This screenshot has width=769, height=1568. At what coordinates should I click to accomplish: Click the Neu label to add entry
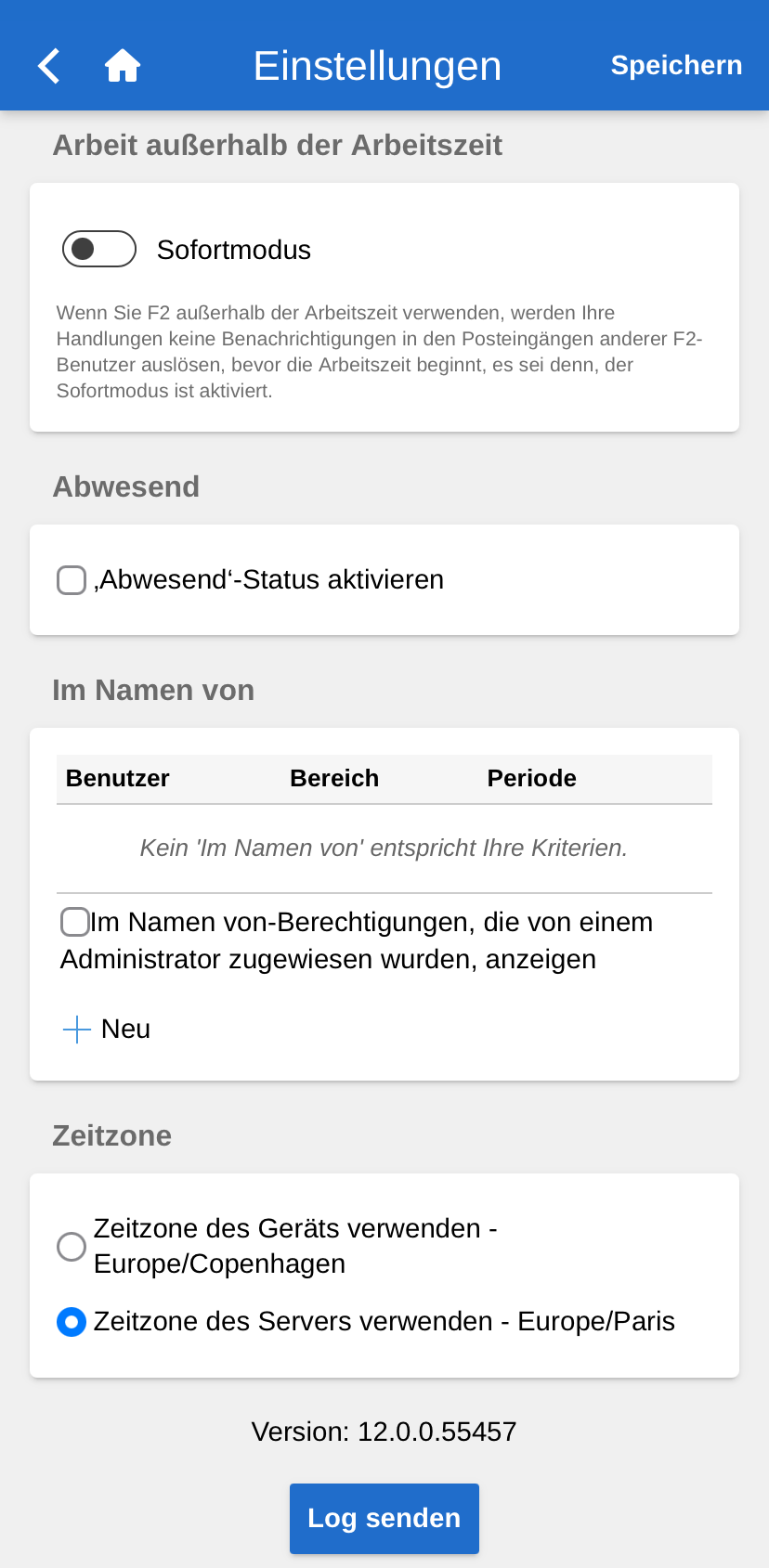(125, 1029)
